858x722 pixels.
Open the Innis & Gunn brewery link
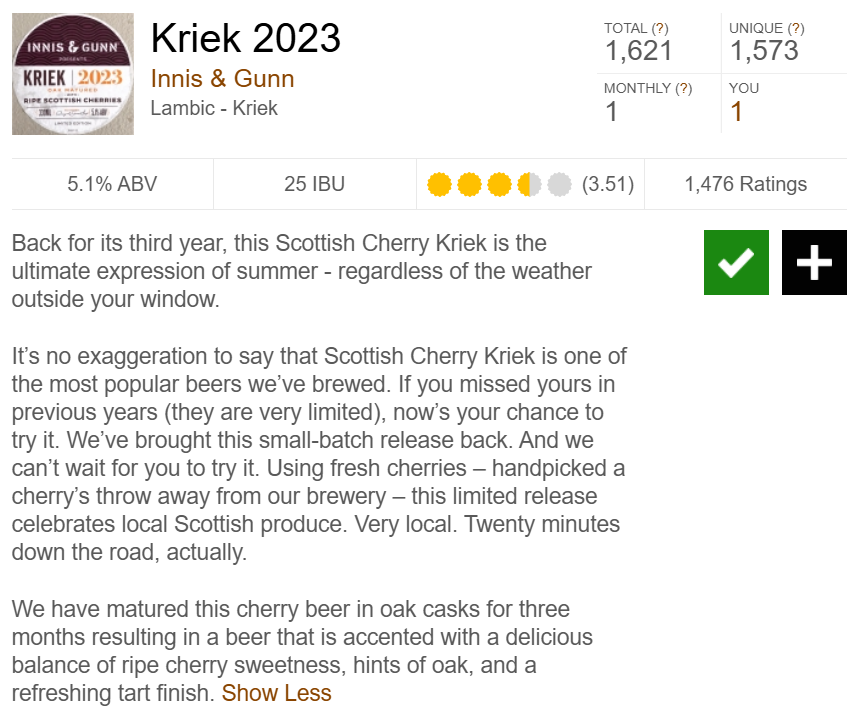(222, 78)
